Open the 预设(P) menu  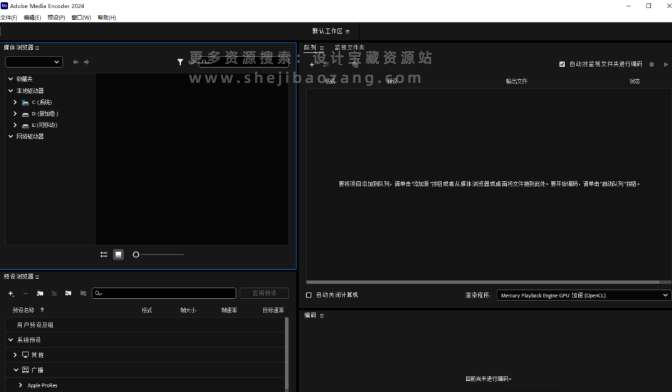click(x=56, y=18)
